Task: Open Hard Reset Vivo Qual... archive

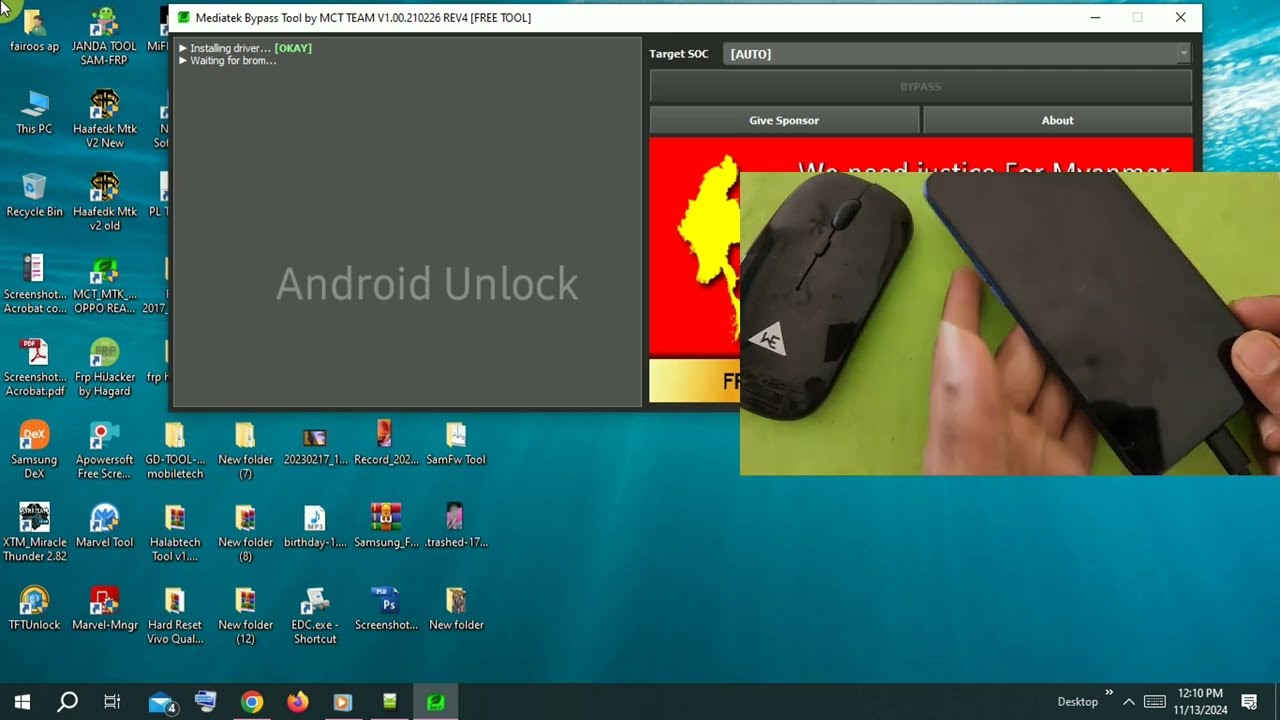Action: pos(175,616)
